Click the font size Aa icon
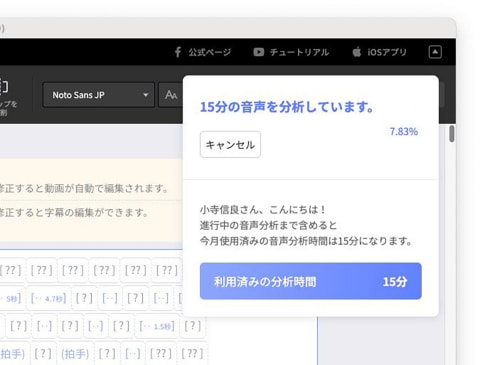Screen dimensions: 480x365 pyautogui.click(x=171, y=95)
